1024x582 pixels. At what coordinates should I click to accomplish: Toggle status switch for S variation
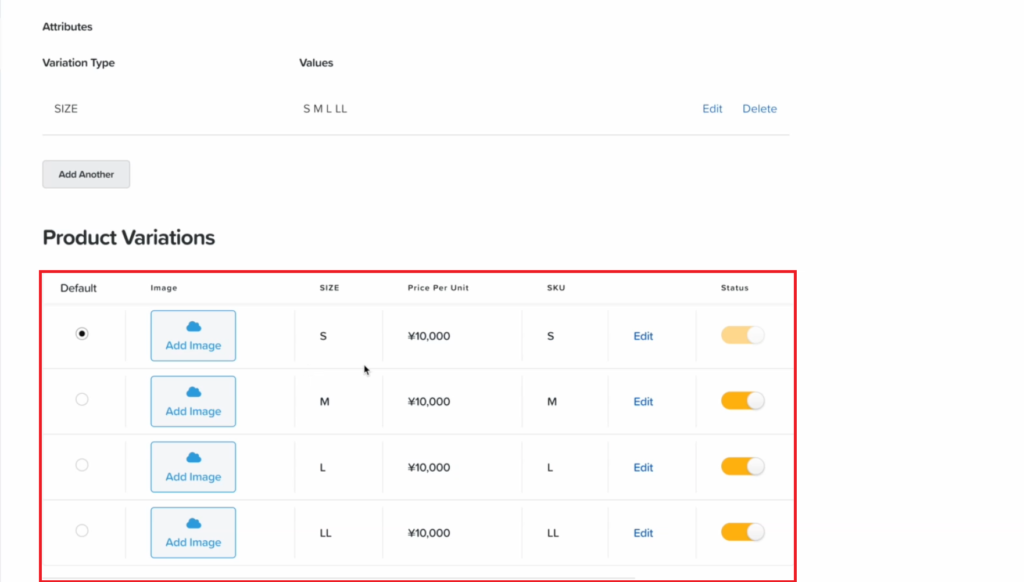click(743, 335)
